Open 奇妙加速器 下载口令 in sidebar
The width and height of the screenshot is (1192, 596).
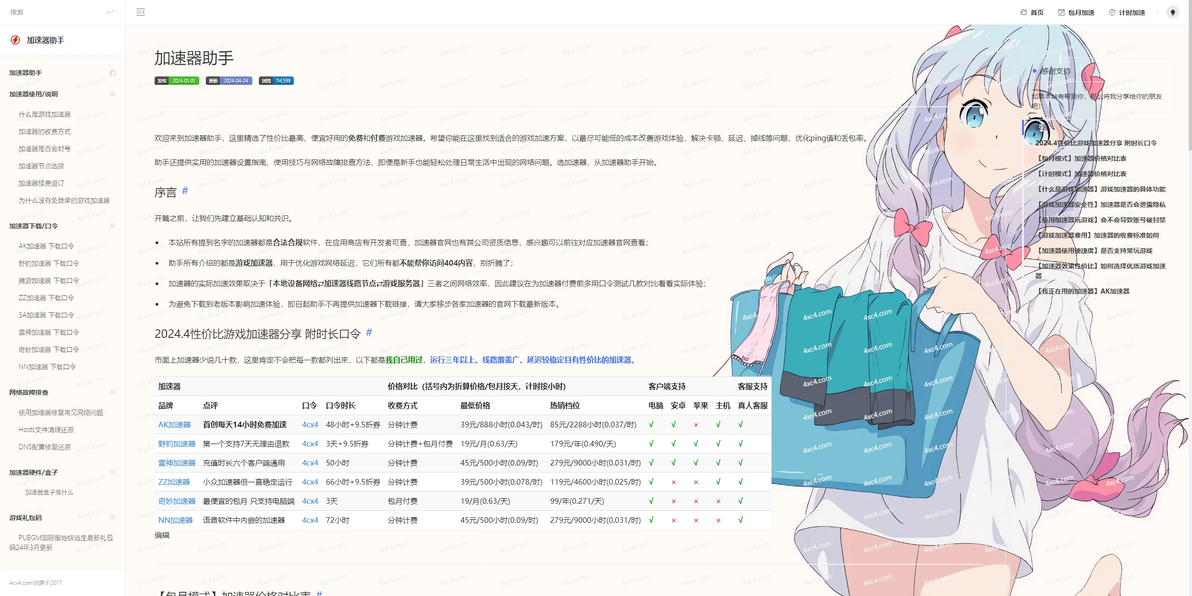[49, 350]
